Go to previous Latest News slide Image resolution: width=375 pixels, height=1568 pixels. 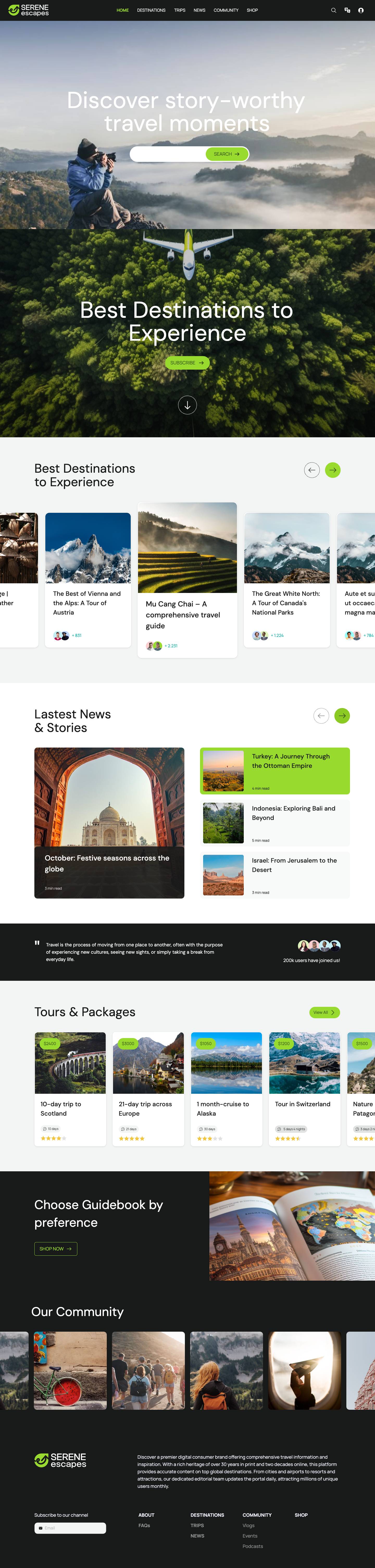point(321,716)
